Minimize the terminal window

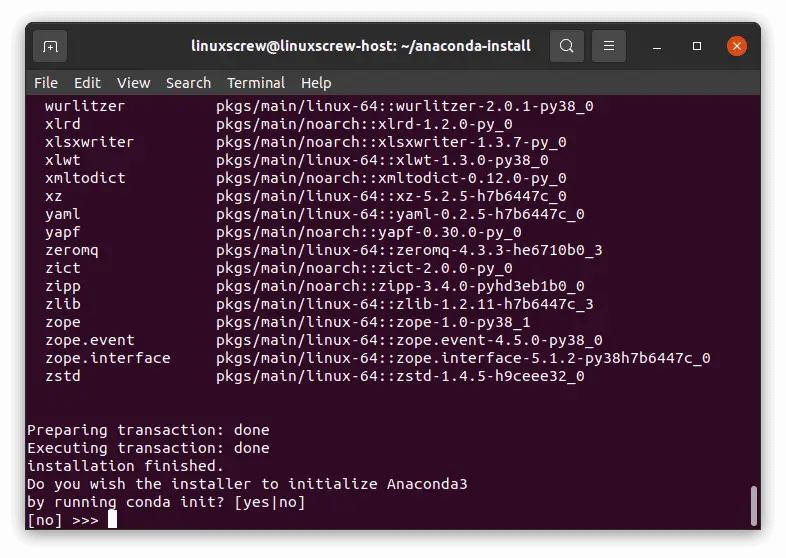(x=657, y=47)
